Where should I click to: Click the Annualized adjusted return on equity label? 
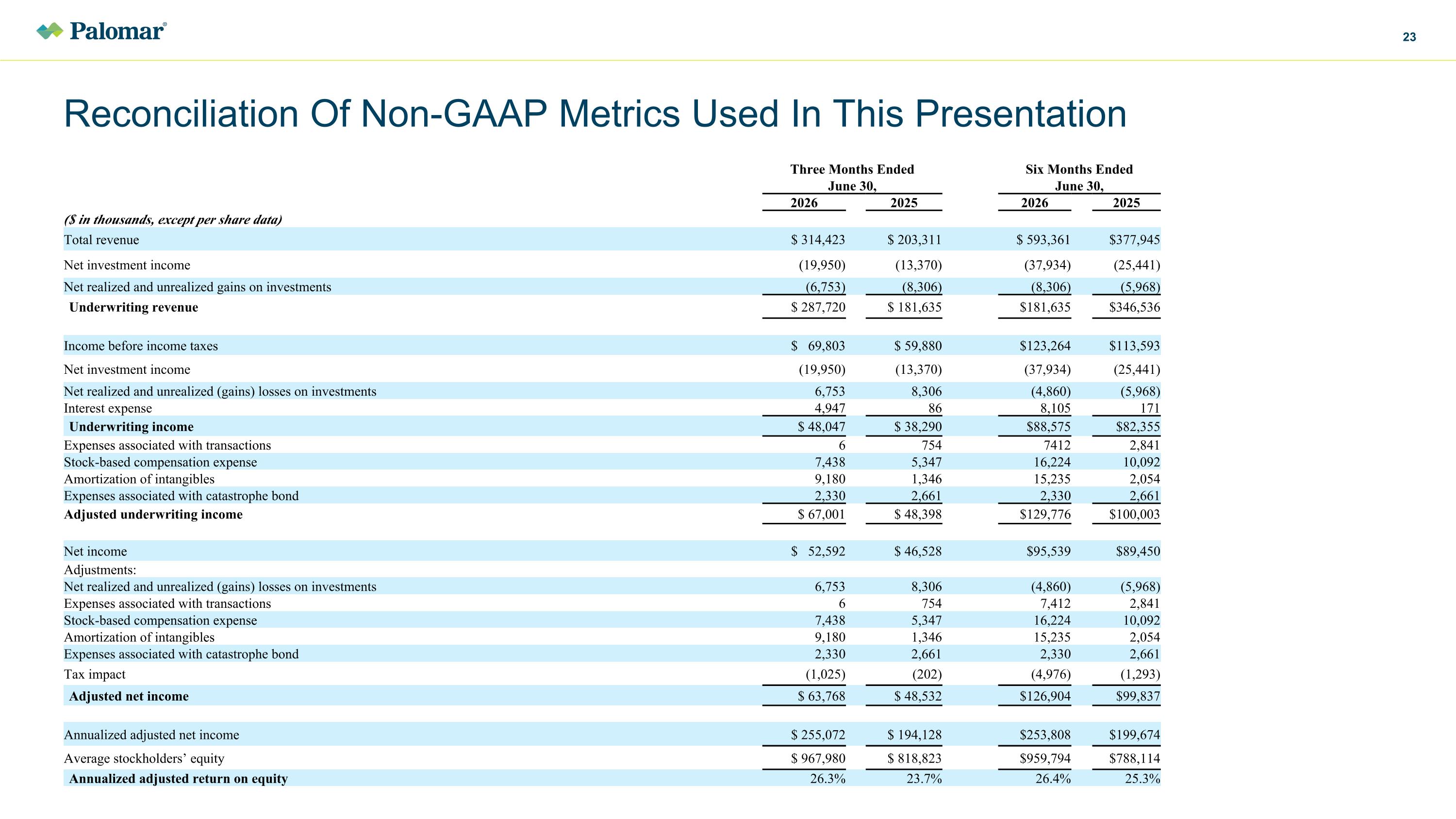point(179,779)
